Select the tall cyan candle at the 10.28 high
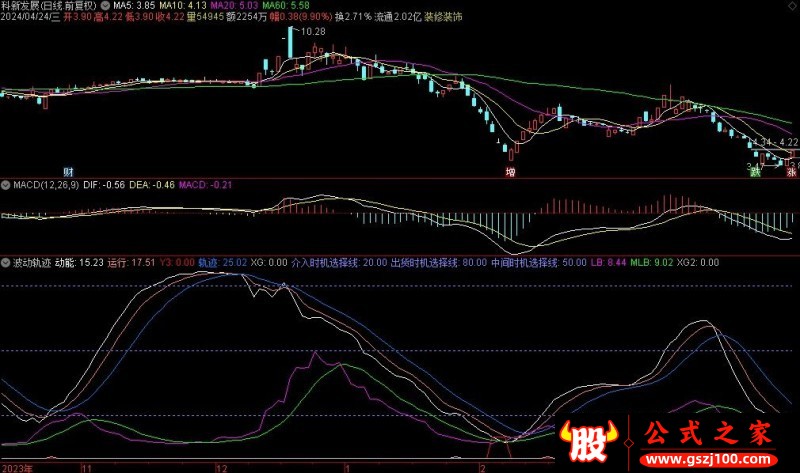This screenshot has height=473, width=800. coord(290,43)
